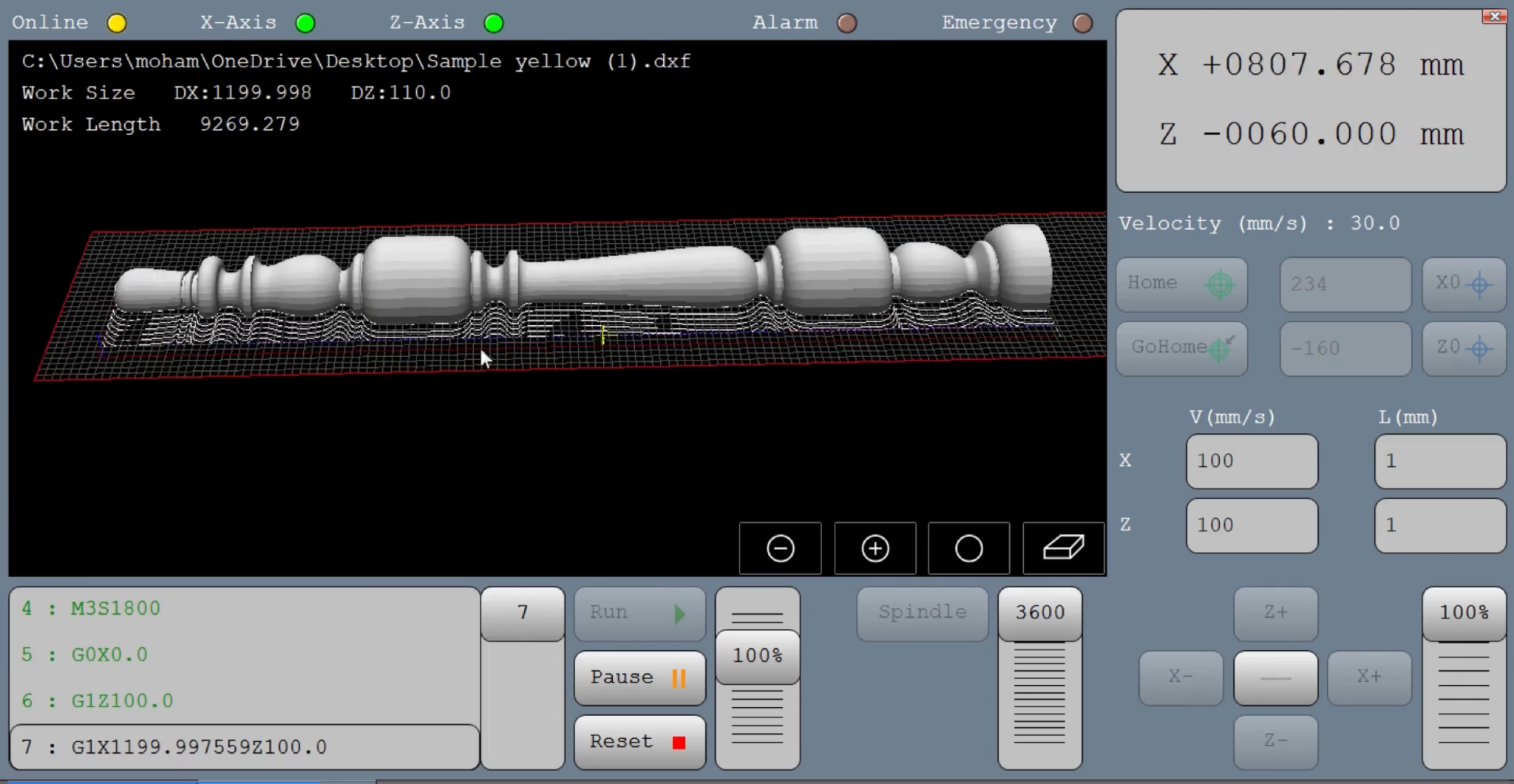Select G-code line 4 M3S1800
This screenshot has height=784, width=1514.
(x=244, y=609)
